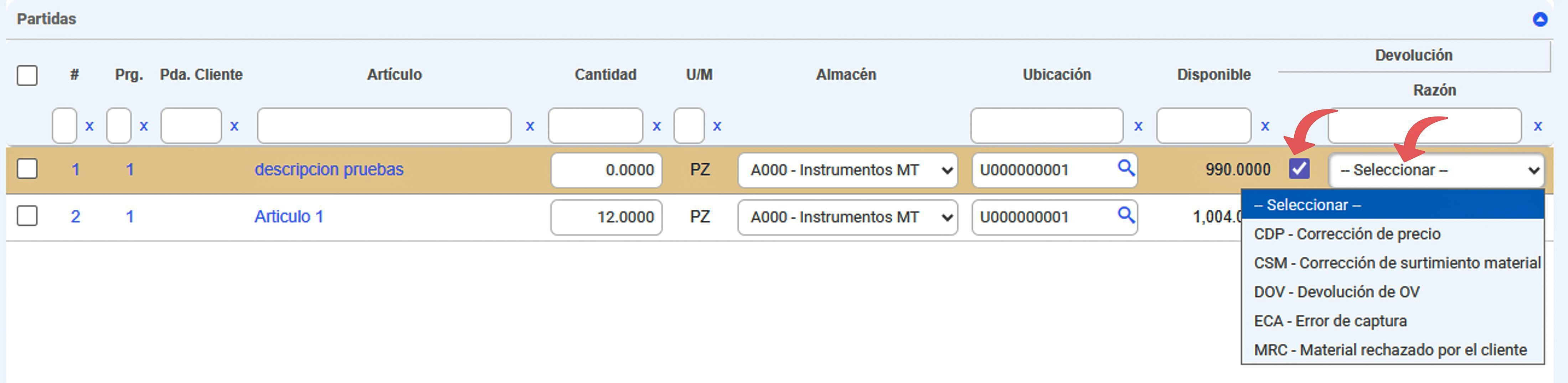Clear the Artículo filter with x

(x=530, y=126)
